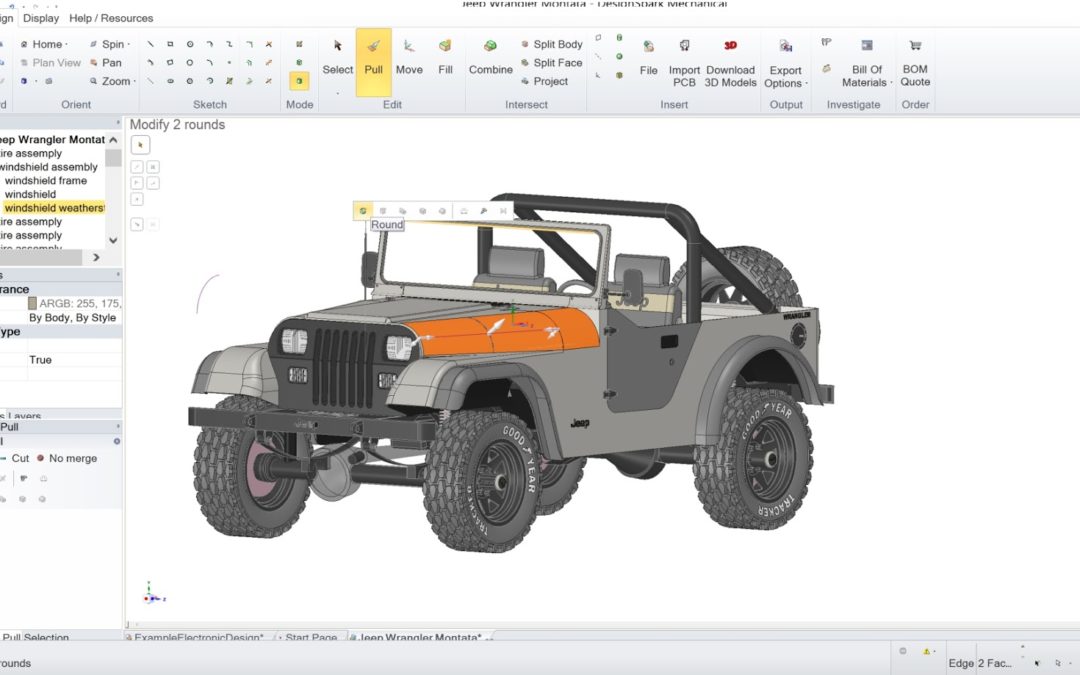Click the Pull options panel gear icon

[x=116, y=442]
